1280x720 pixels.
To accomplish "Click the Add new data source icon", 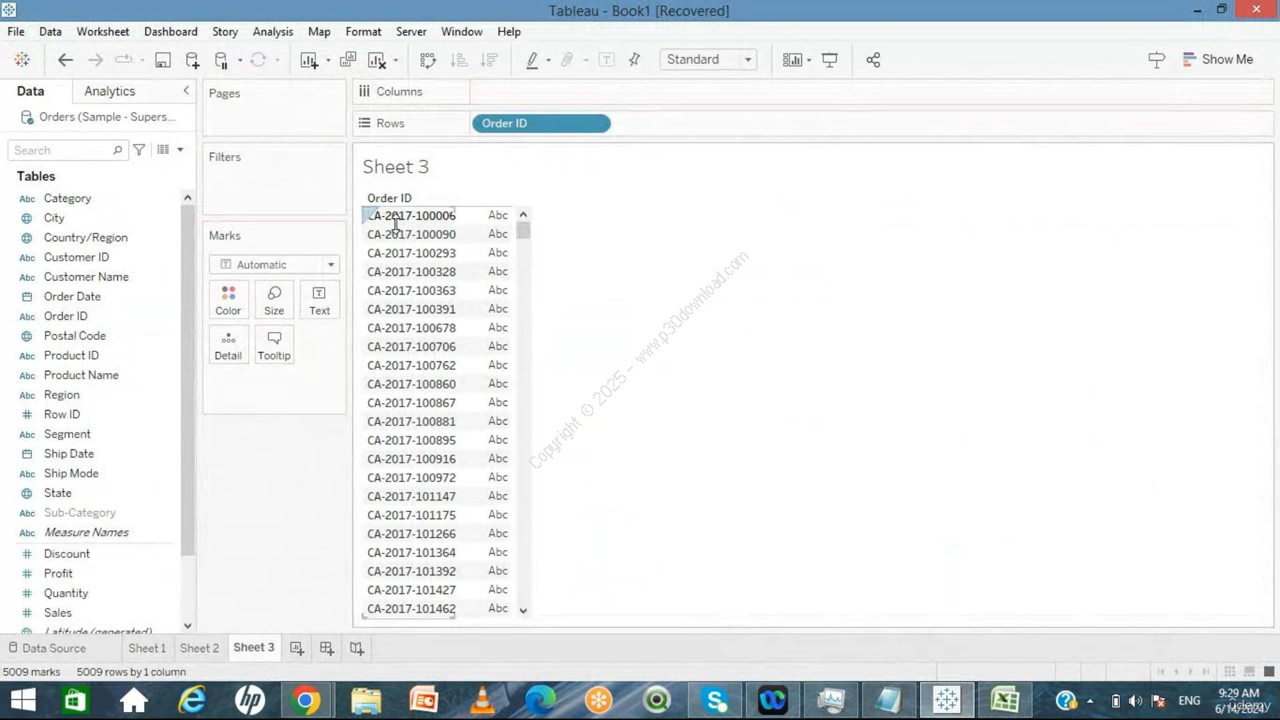I will 192,60.
